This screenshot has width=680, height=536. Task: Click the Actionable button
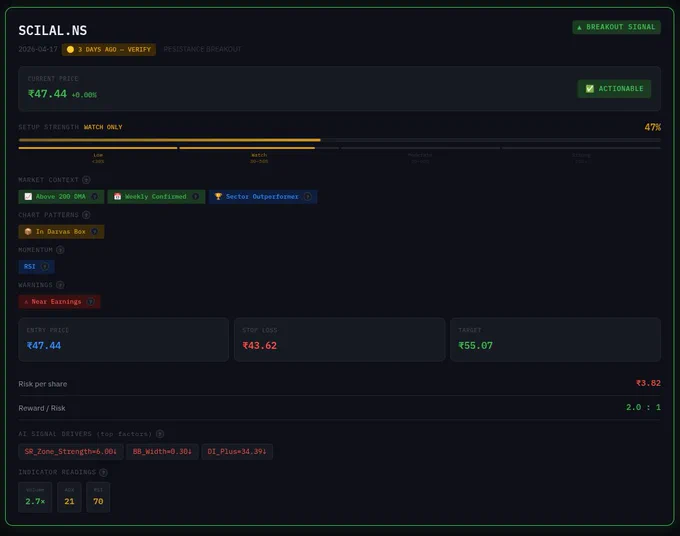(x=614, y=88)
